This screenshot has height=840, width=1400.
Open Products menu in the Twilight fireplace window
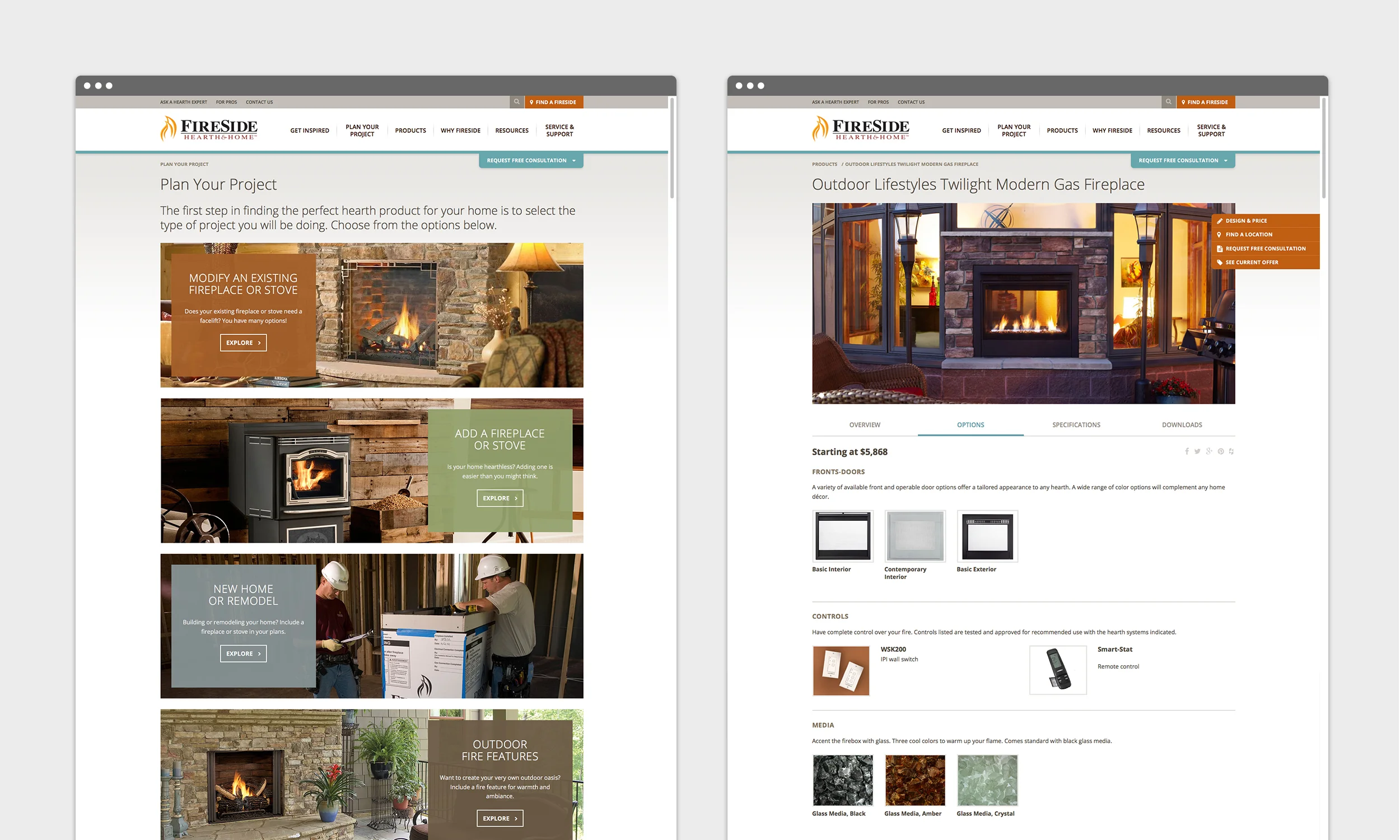pyautogui.click(x=1063, y=130)
